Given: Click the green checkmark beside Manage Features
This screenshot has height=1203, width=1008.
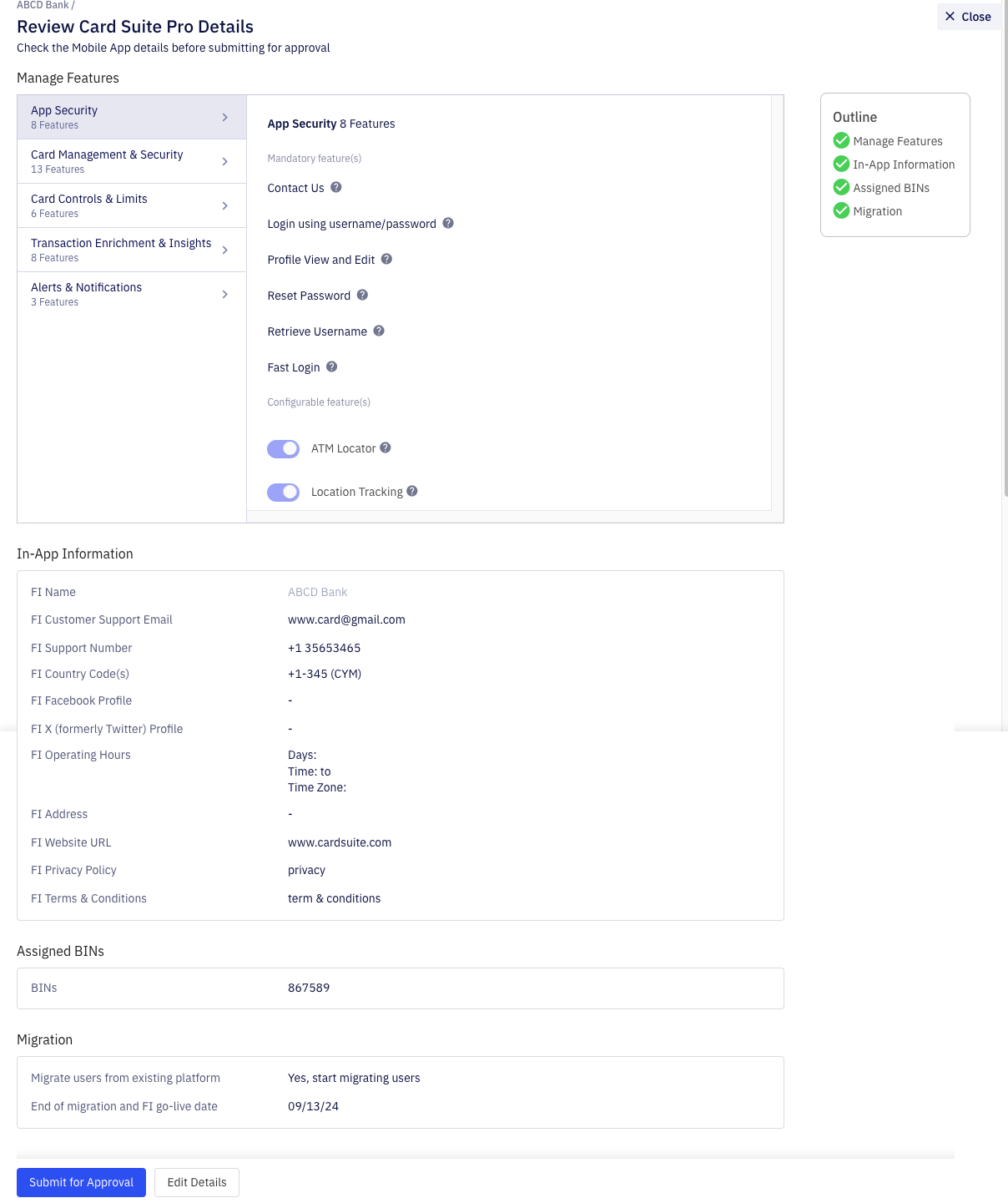Looking at the screenshot, I should [x=841, y=140].
